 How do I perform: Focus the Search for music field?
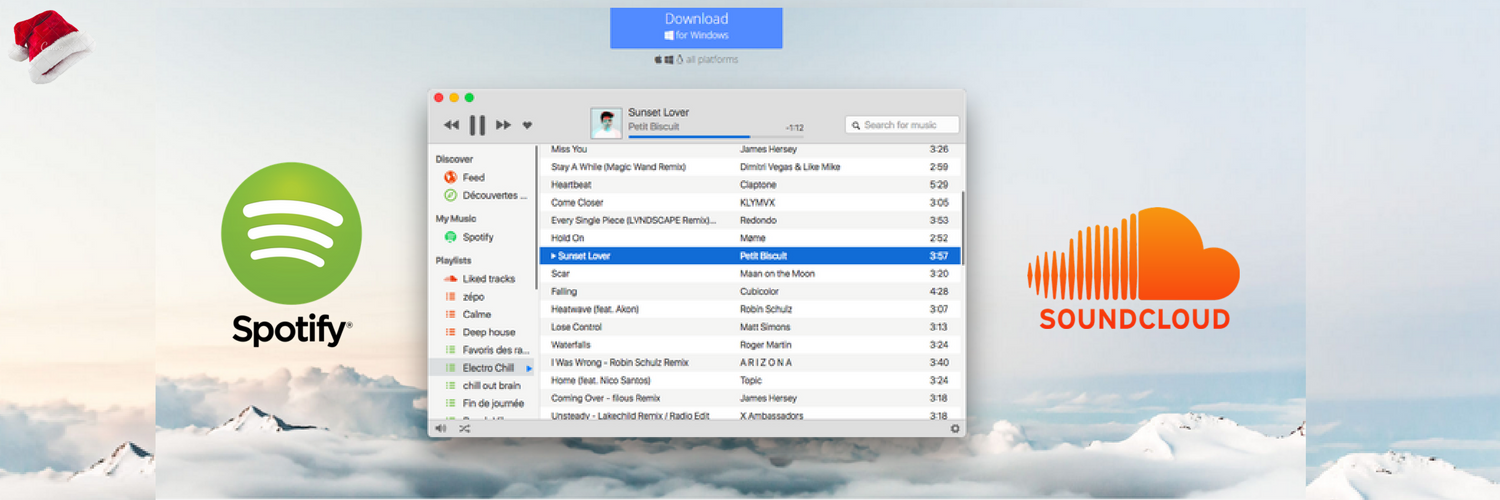point(902,125)
